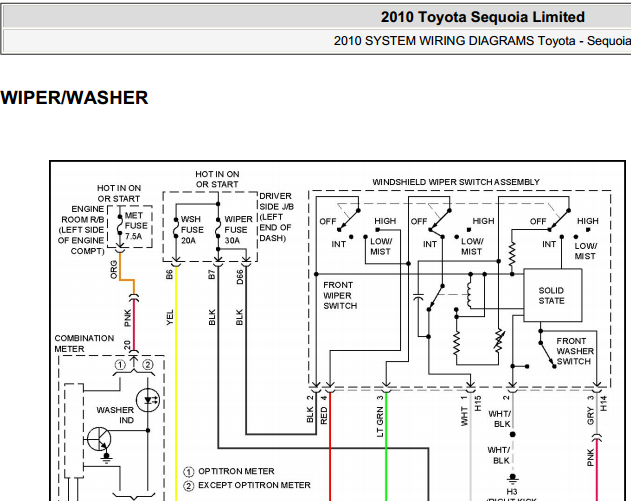Screen dimensions: 631x501
Task: Click the ground symbol above H3
Action: tap(512, 478)
